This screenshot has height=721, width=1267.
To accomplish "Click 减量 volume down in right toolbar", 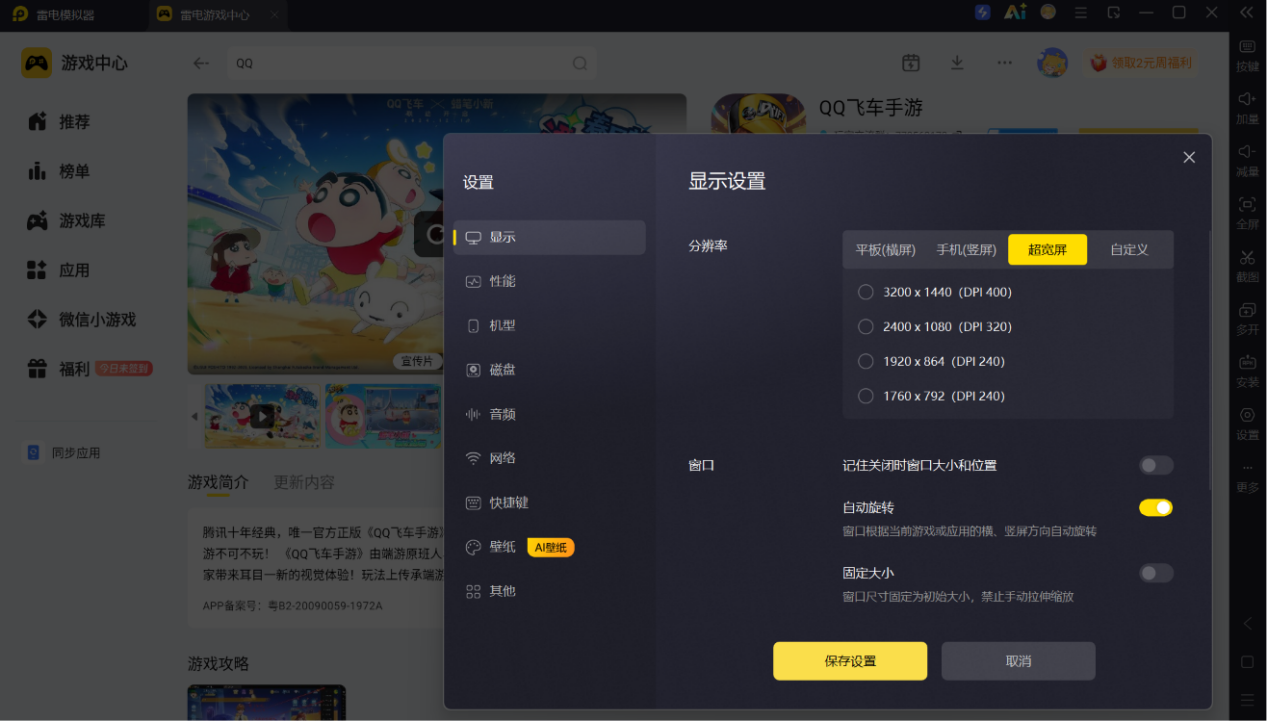I will [x=1247, y=161].
